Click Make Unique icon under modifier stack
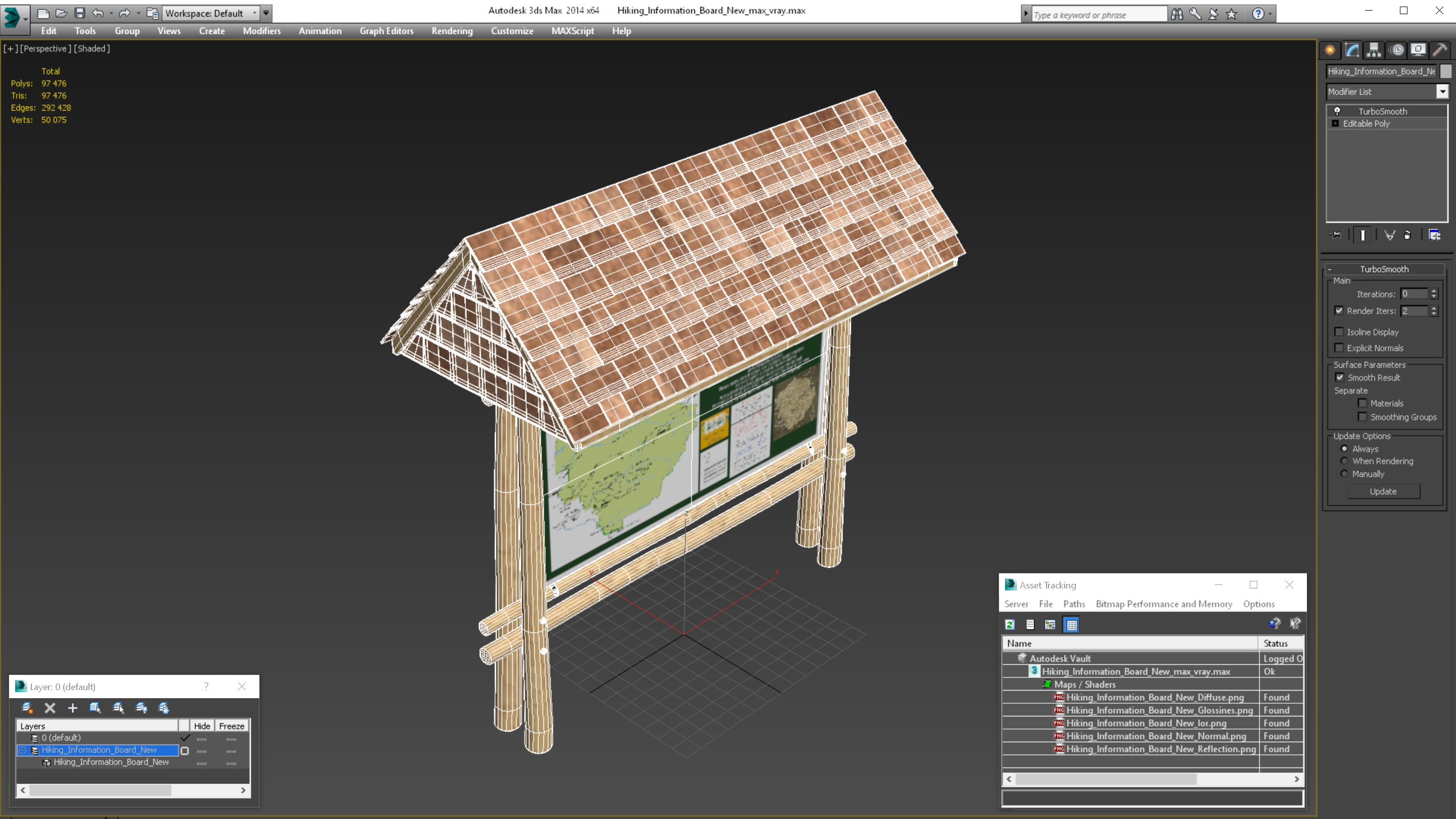 [1389, 235]
